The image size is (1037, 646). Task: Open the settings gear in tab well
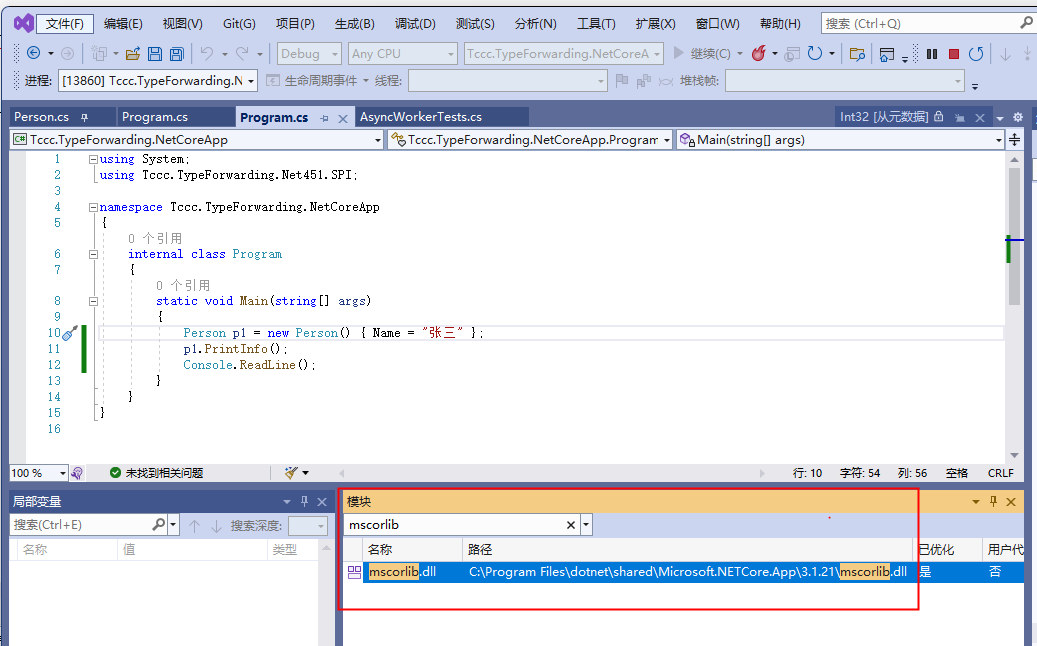click(1018, 117)
